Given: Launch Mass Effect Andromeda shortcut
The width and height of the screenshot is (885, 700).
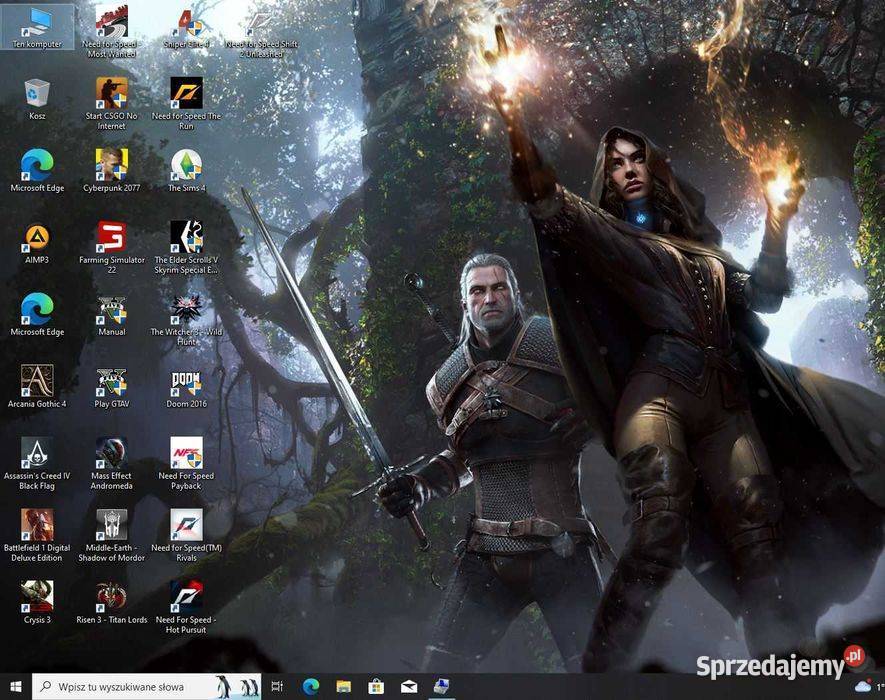Looking at the screenshot, I should tap(111, 454).
